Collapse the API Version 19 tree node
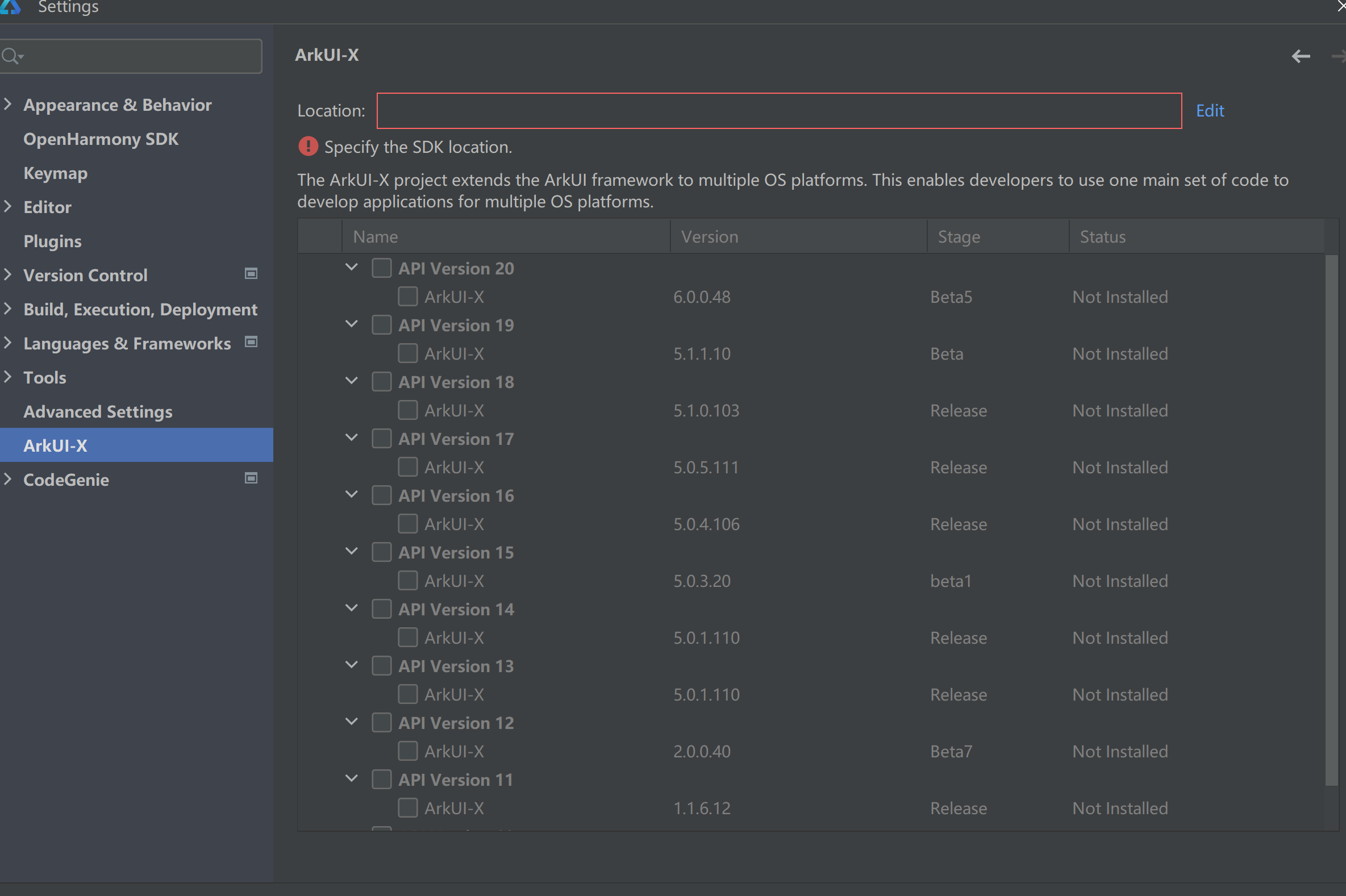Viewport: 1346px width, 896px height. click(352, 324)
